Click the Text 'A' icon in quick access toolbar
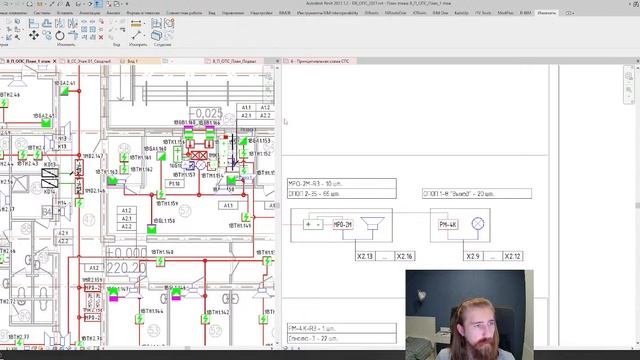 pos(68,4)
